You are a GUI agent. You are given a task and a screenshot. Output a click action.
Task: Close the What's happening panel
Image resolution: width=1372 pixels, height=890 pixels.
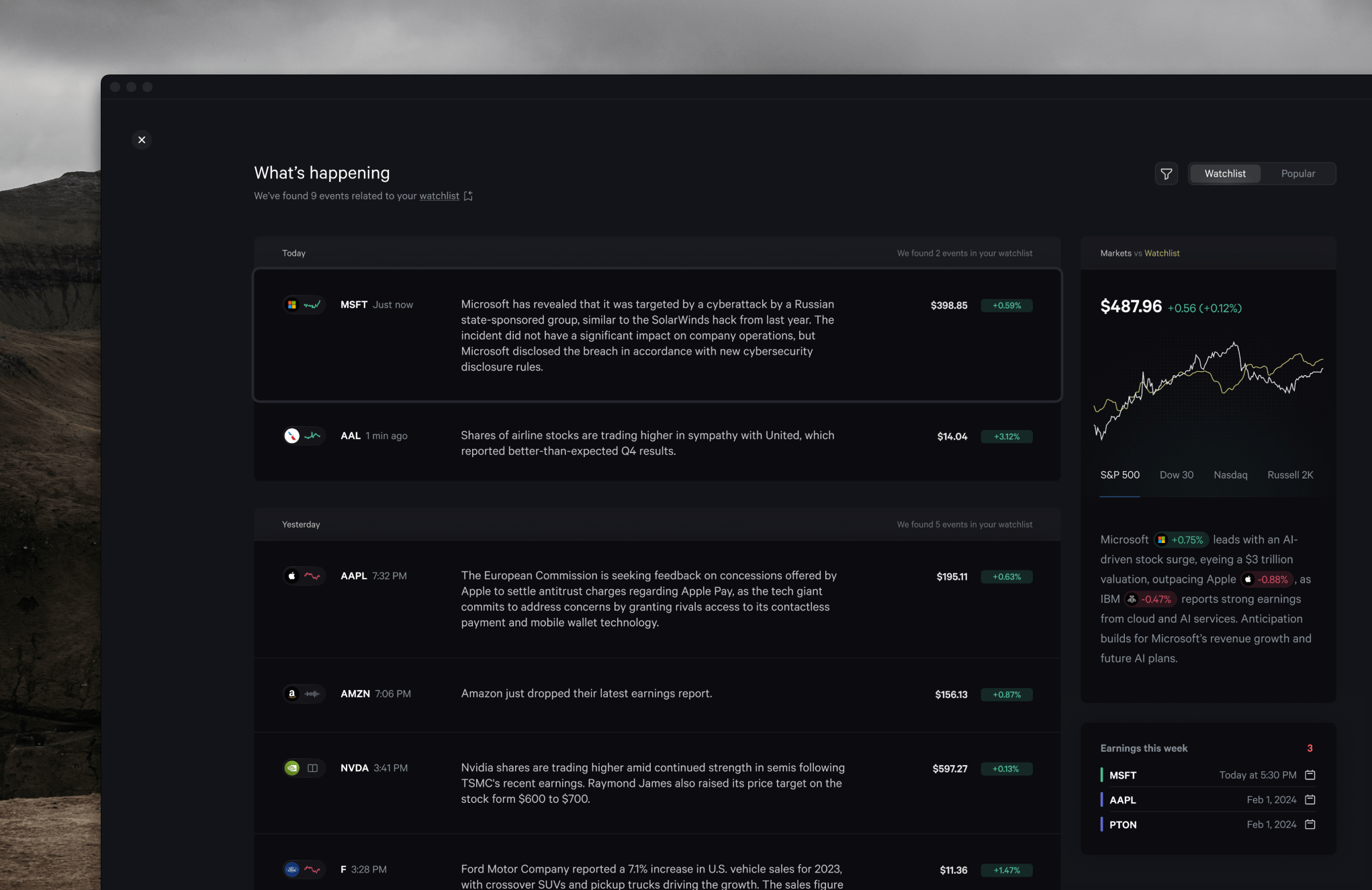point(142,140)
